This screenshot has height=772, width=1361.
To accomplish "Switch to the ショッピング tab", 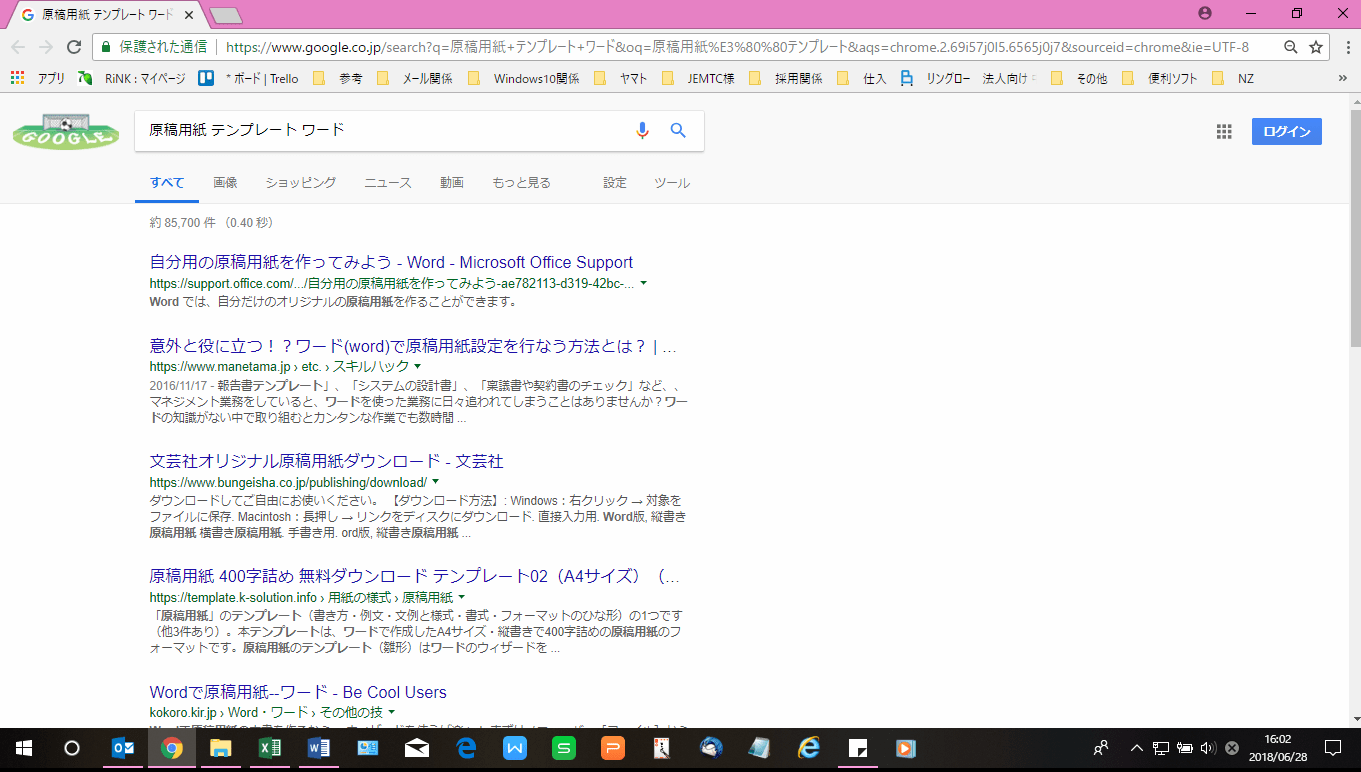I will pos(301,183).
